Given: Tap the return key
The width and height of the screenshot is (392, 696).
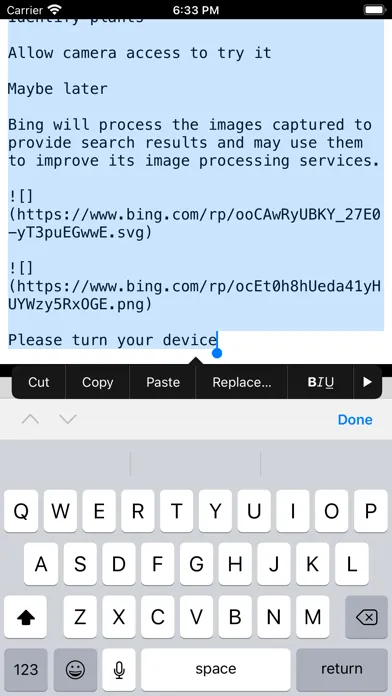Looking at the screenshot, I should [x=342, y=669].
